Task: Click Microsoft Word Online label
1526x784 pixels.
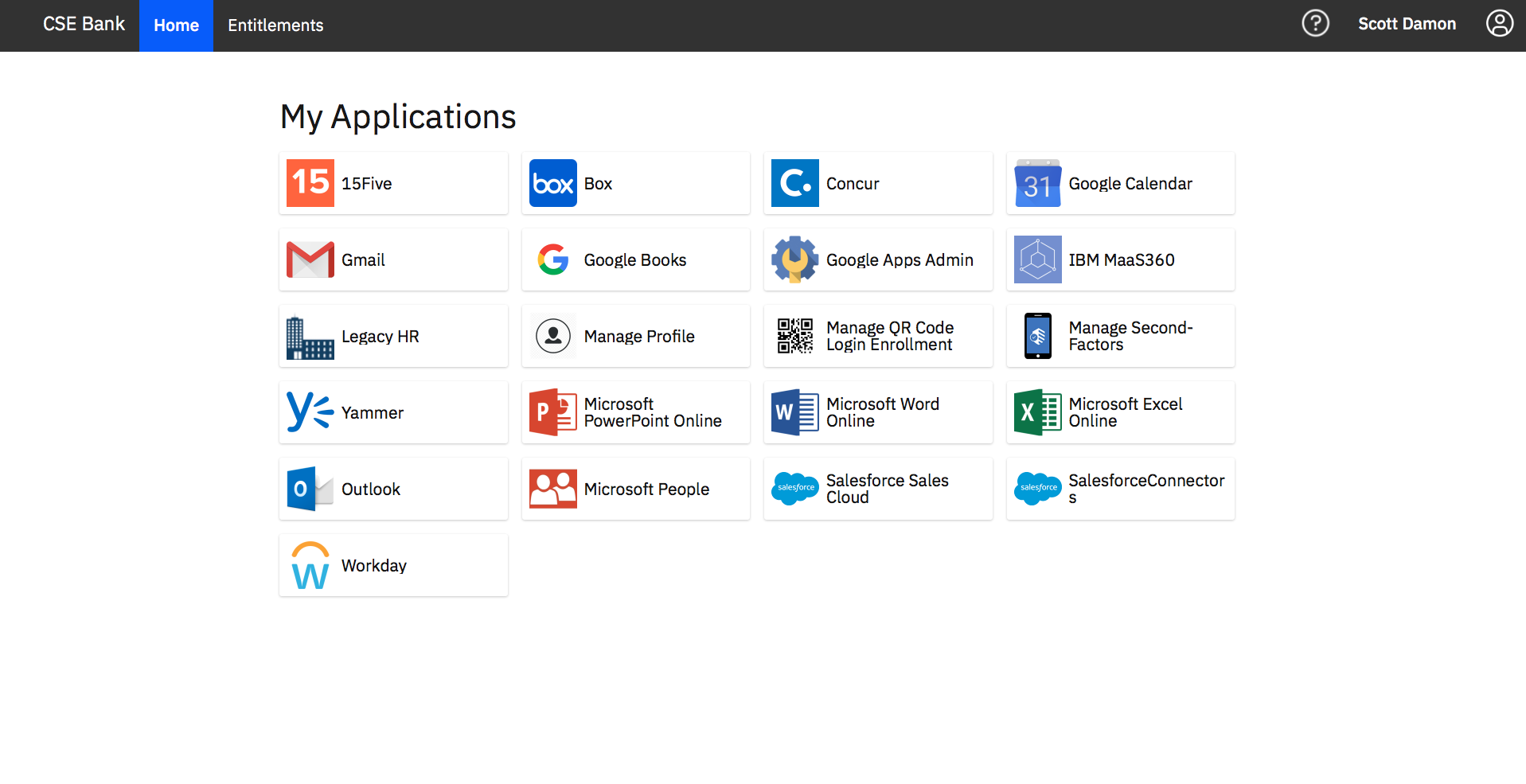Action: [883, 412]
